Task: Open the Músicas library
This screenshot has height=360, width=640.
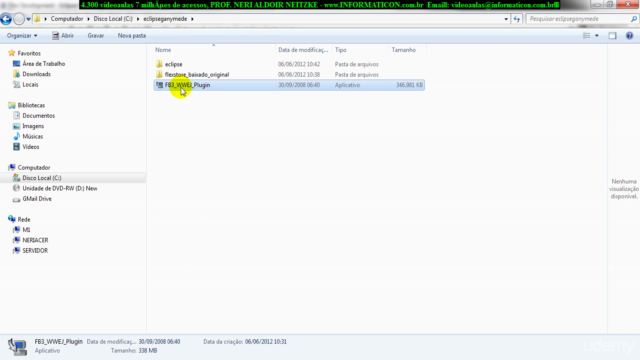Action: 33,136
